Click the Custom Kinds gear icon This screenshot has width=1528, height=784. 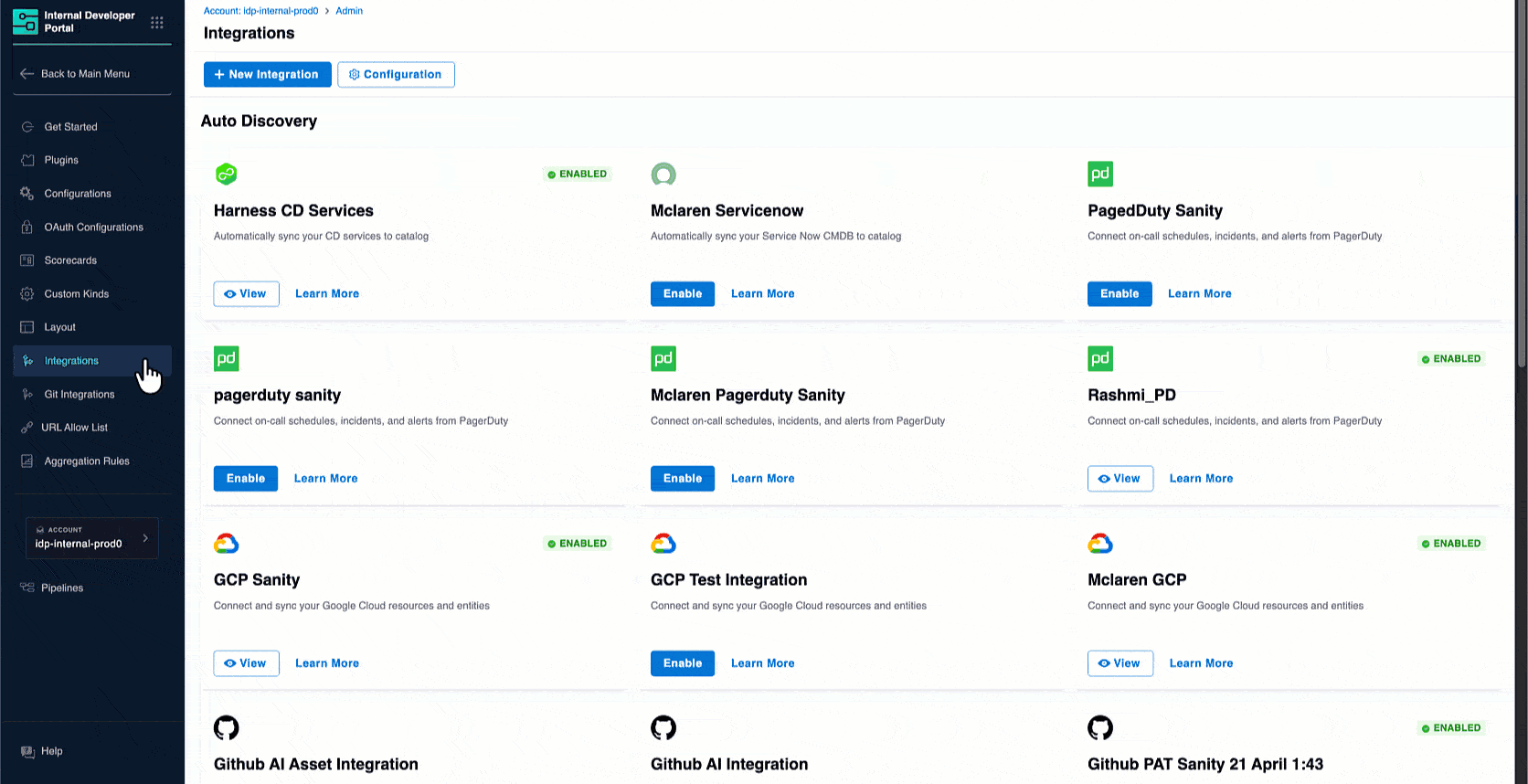[27, 294]
